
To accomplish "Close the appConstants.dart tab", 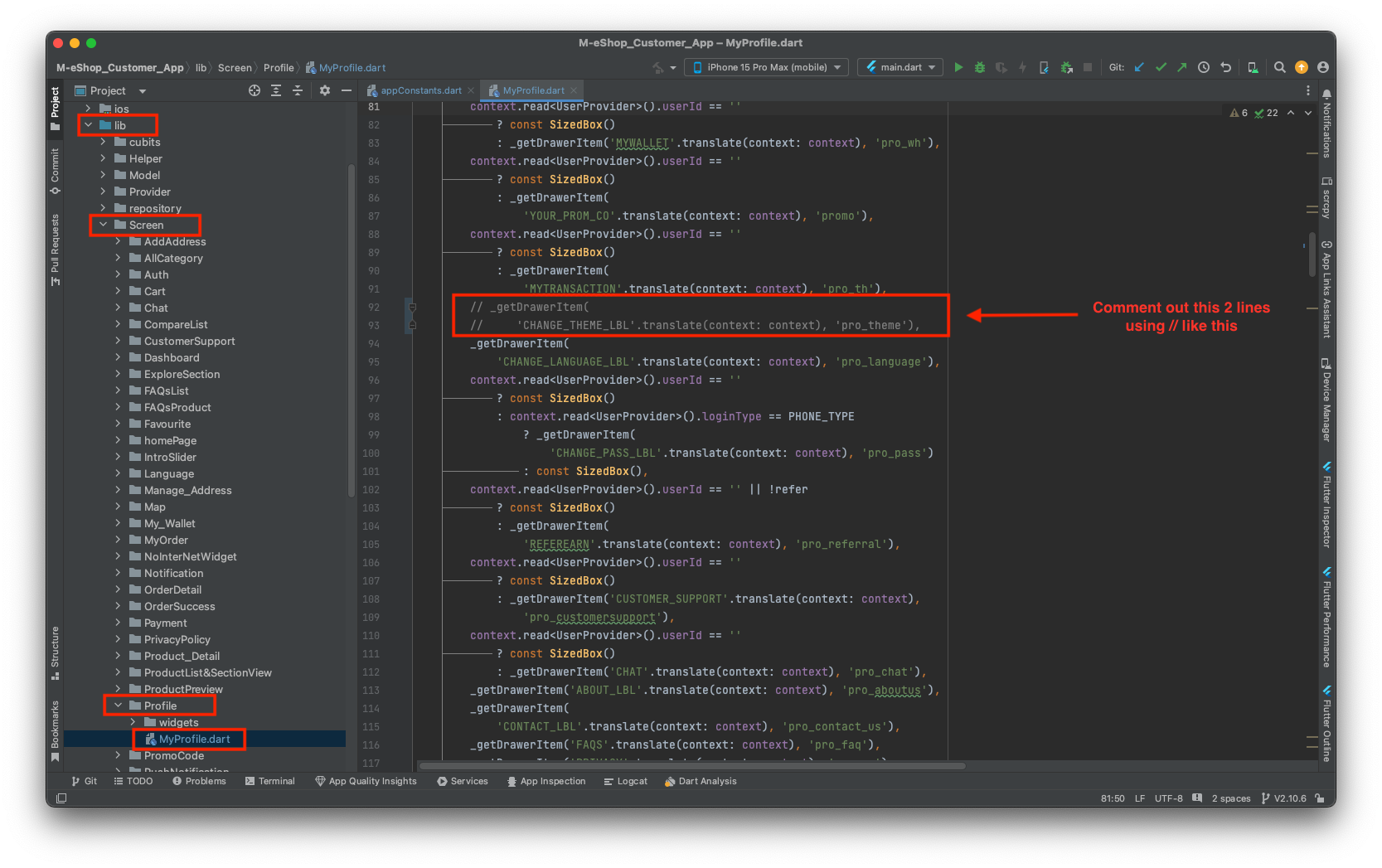I will click(x=471, y=90).
